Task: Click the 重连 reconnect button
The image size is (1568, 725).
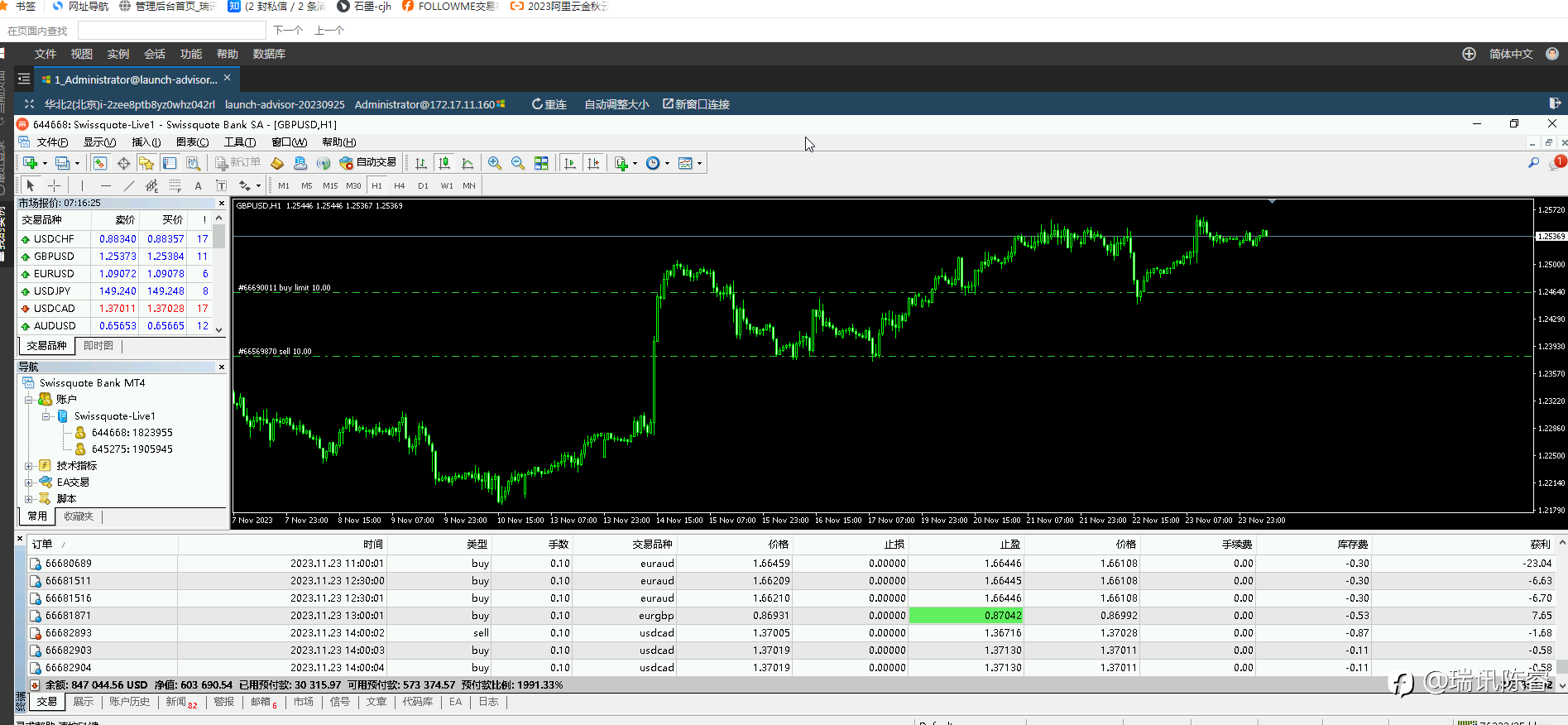Action: (549, 104)
